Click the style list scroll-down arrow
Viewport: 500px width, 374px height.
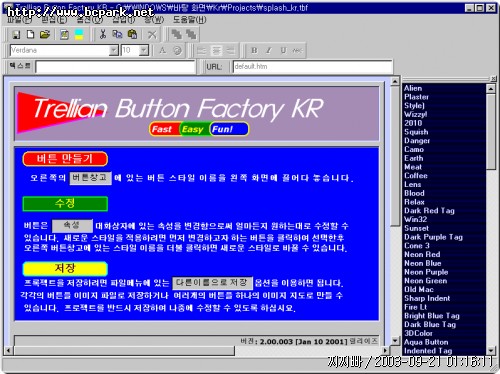[491, 350]
